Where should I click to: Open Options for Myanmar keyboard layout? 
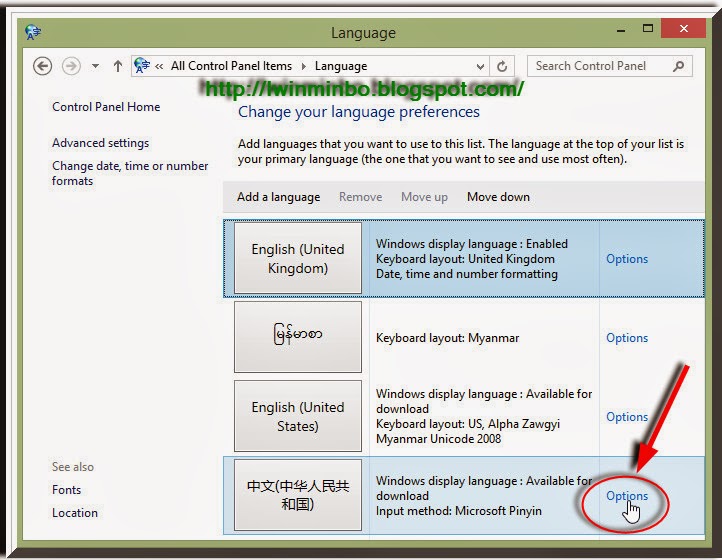click(x=627, y=338)
